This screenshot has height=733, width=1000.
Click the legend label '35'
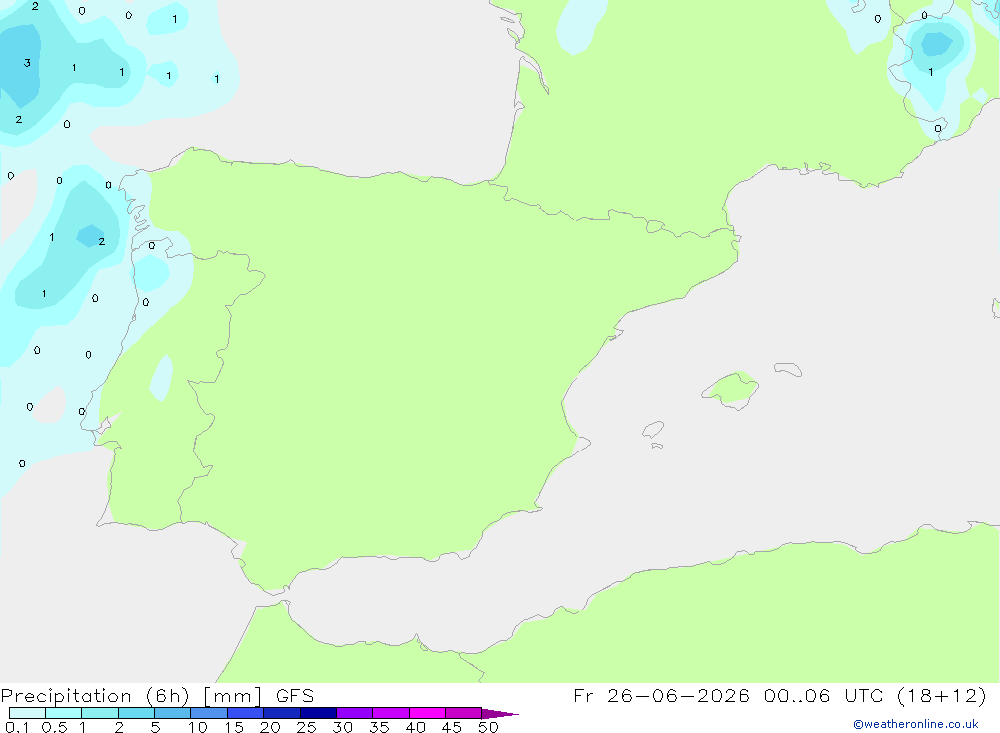pyautogui.click(x=379, y=727)
